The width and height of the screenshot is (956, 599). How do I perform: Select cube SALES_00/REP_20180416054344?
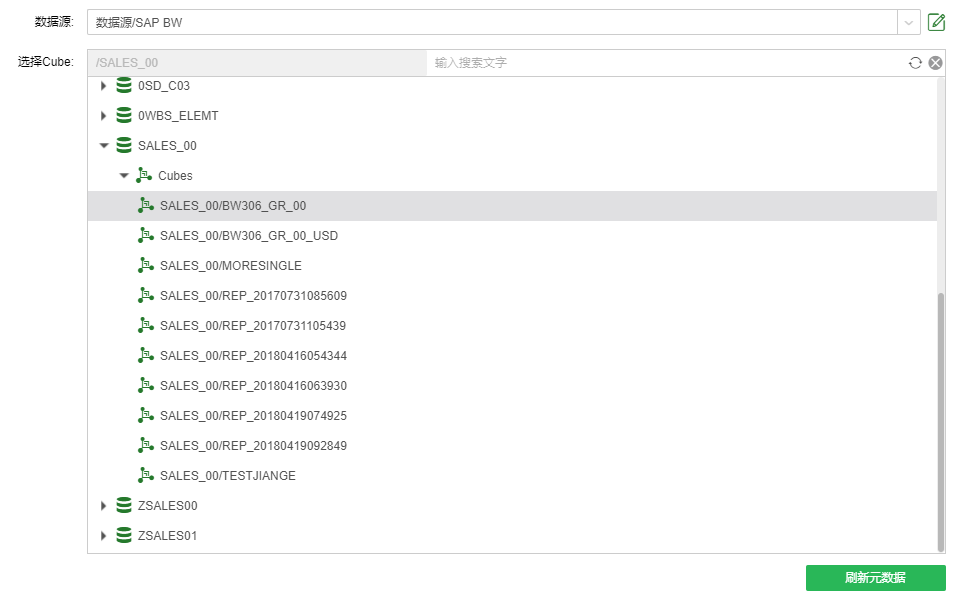pyautogui.click(x=253, y=355)
